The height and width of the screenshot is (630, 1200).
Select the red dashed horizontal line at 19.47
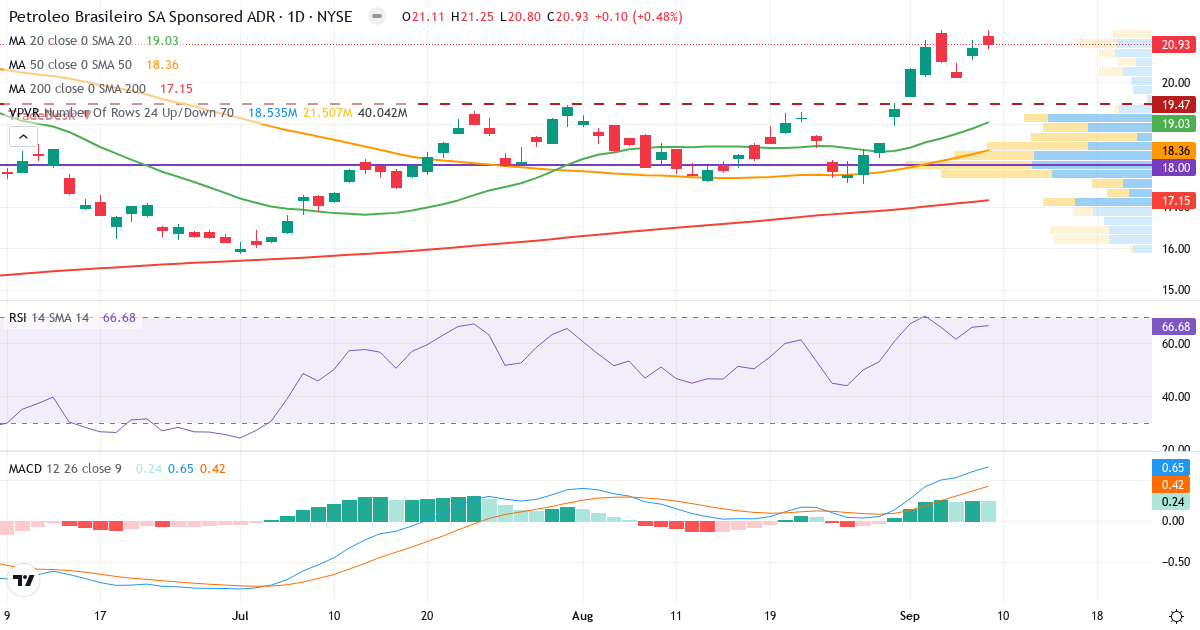pyautogui.click(x=575, y=103)
